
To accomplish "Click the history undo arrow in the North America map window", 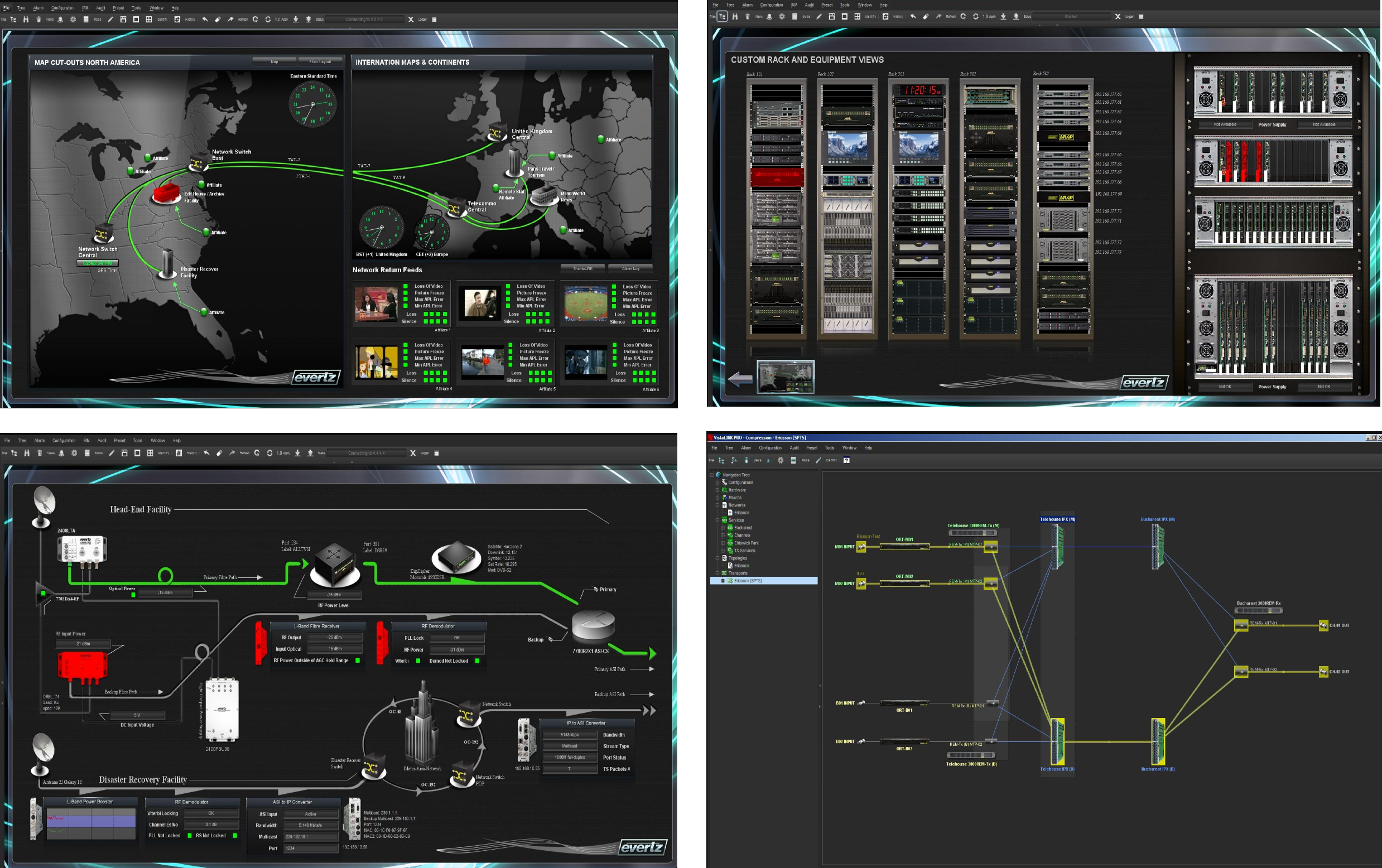I will [205, 20].
